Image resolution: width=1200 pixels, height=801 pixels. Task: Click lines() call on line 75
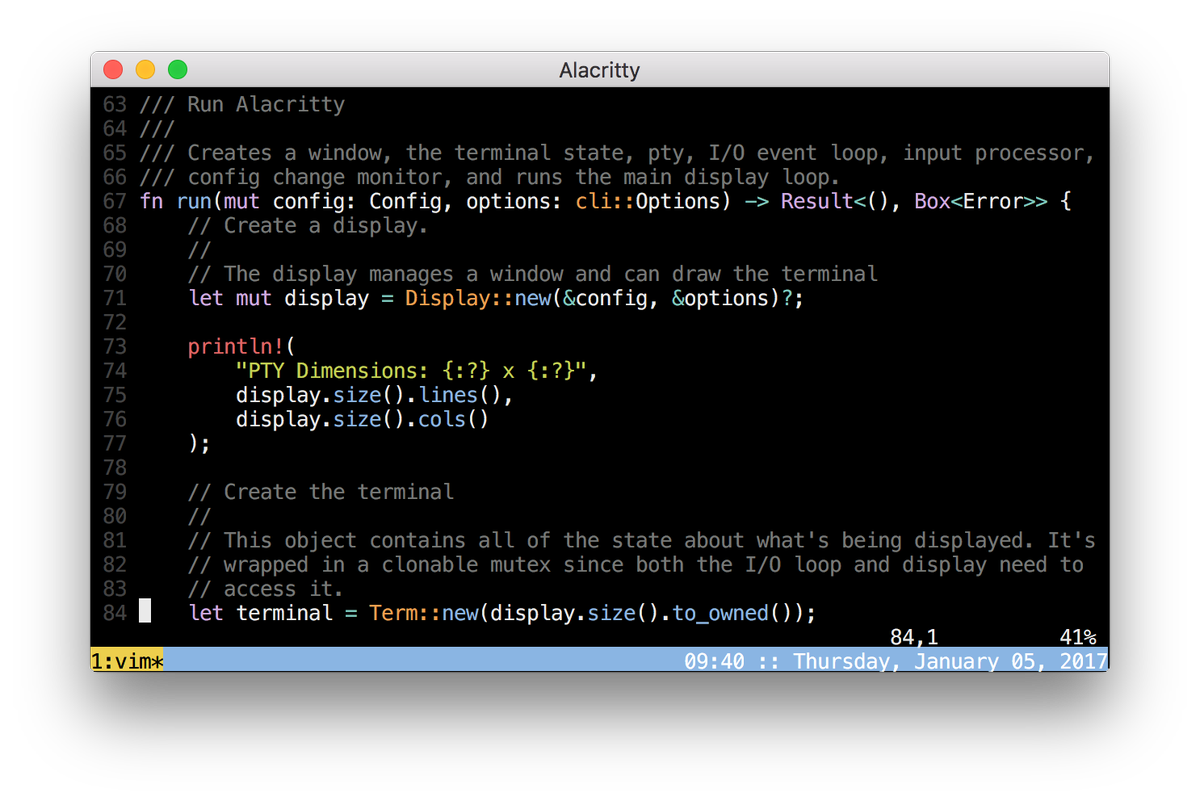coord(460,395)
